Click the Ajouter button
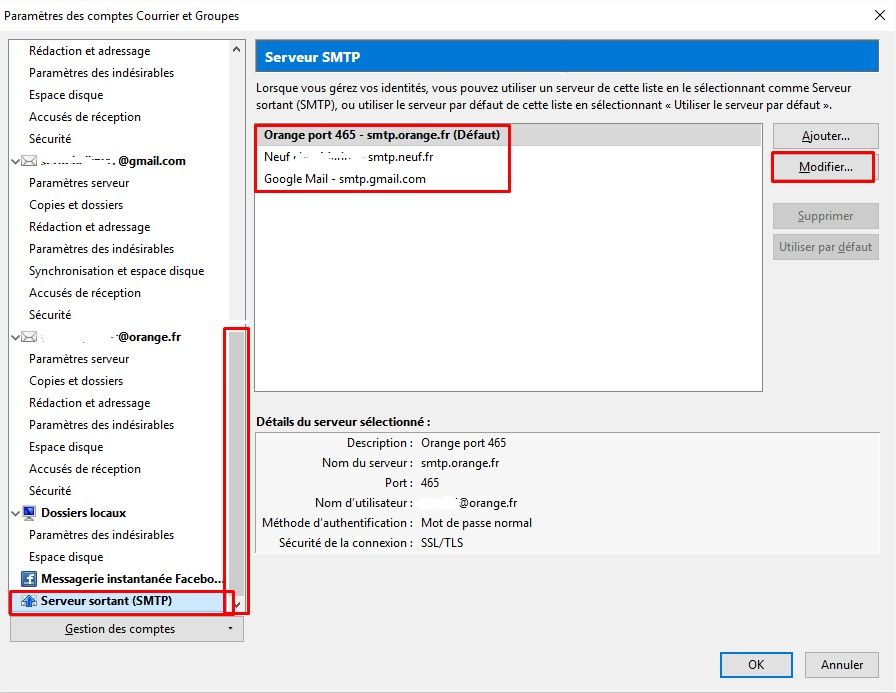The width and height of the screenshot is (896, 693). 824,135
